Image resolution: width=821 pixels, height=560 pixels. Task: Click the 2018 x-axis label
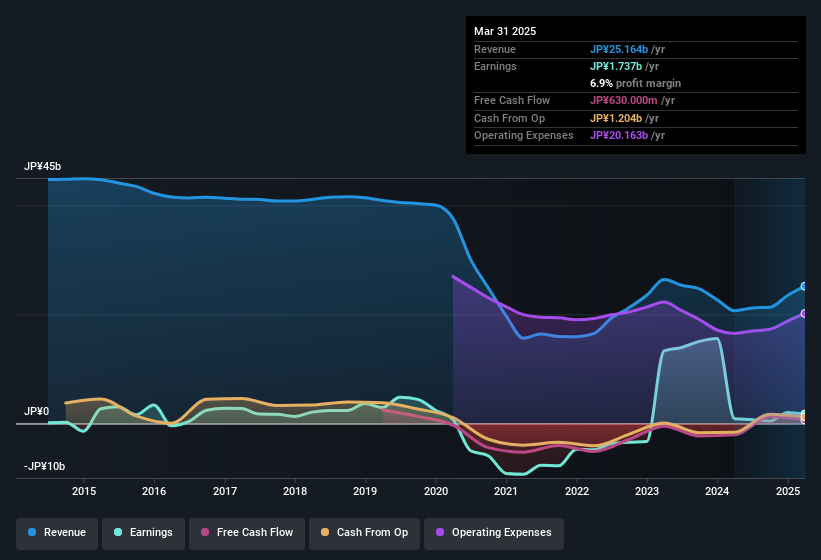(295, 491)
